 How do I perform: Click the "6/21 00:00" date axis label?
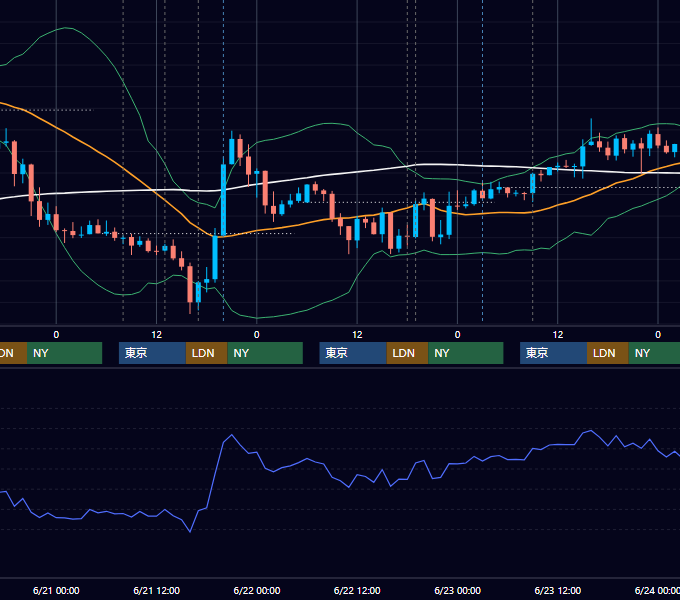pos(56,590)
